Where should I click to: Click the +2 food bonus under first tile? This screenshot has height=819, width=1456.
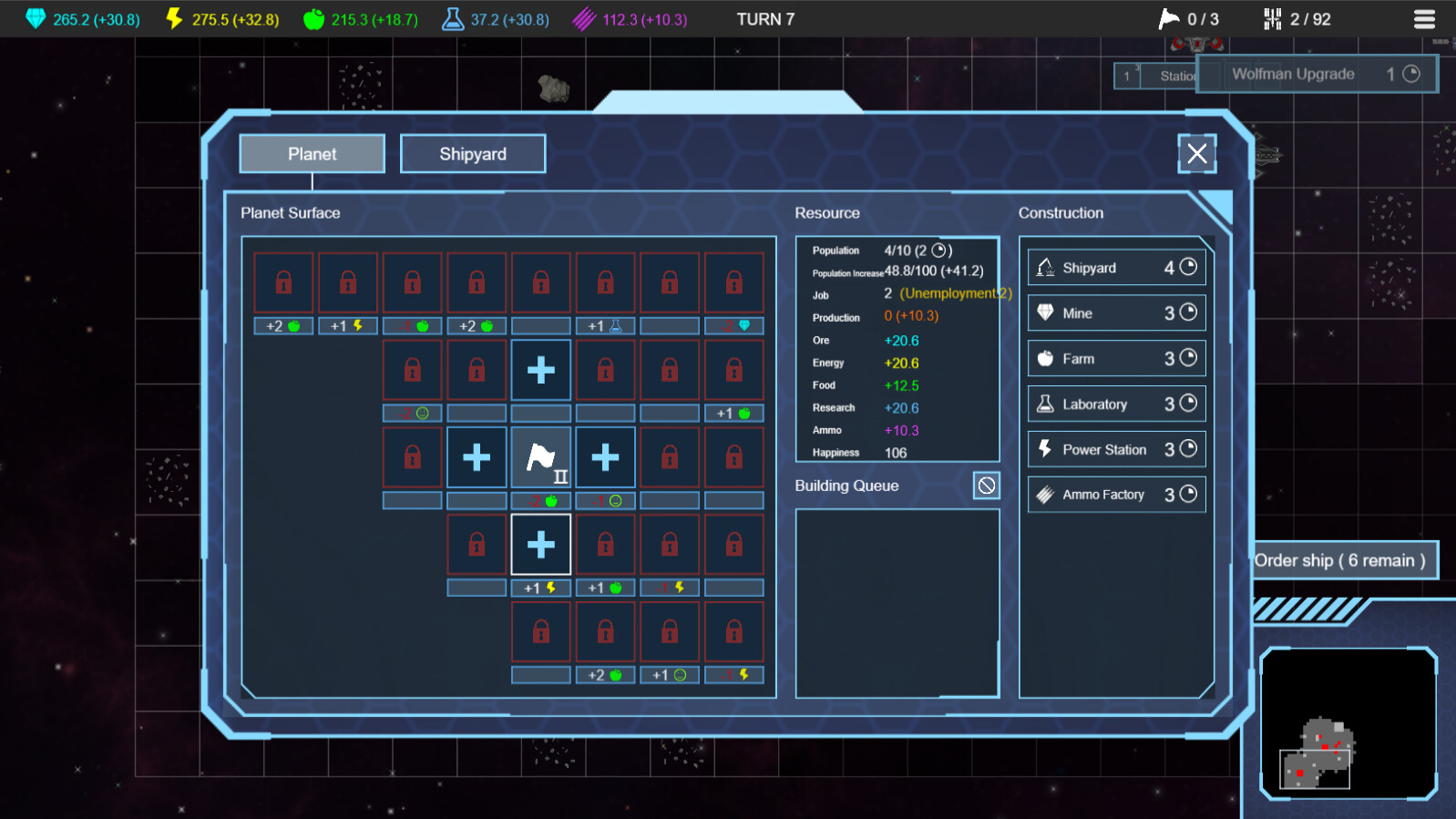coord(283,326)
